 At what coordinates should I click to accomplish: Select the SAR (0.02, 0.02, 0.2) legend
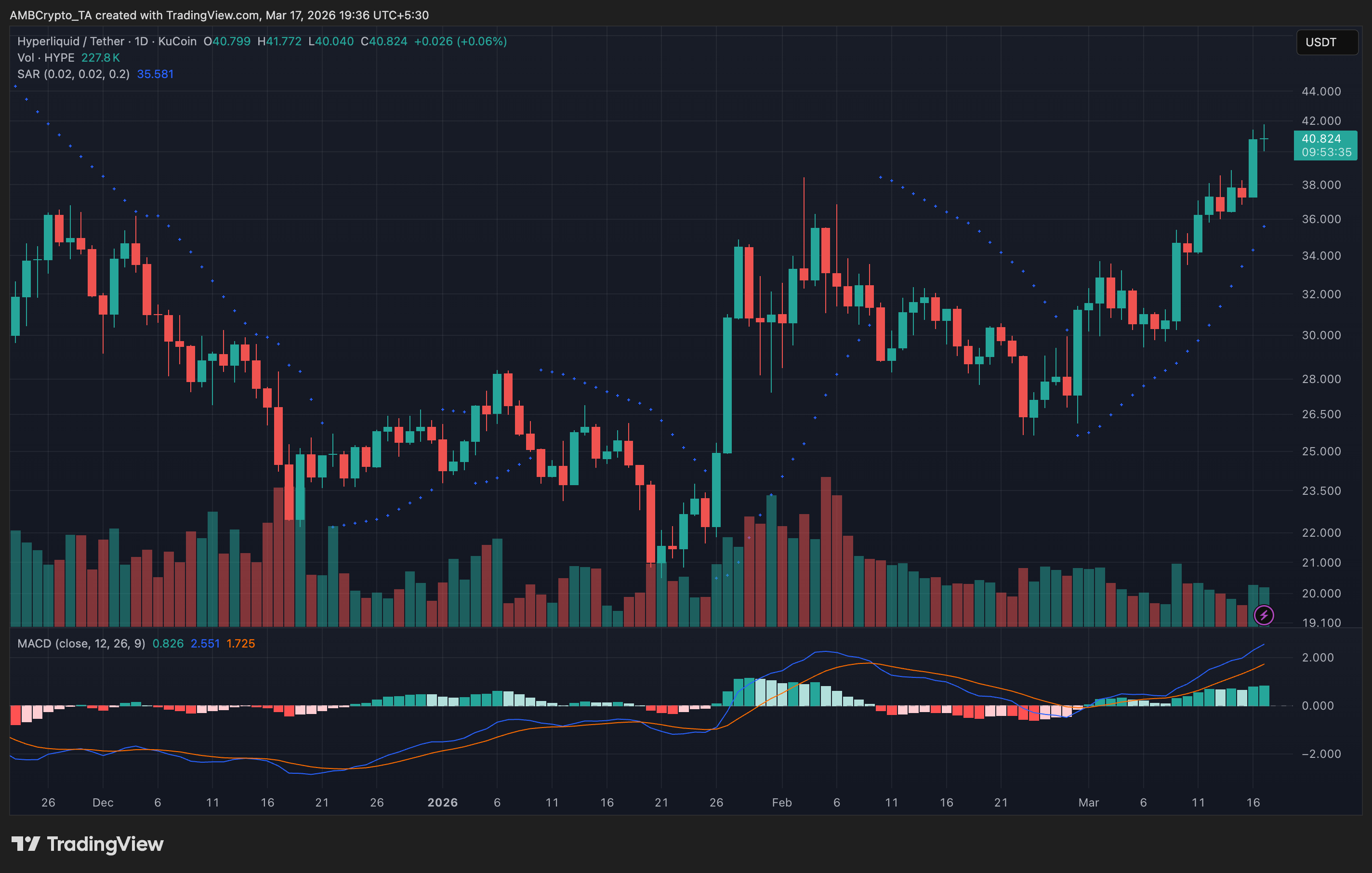pyautogui.click(x=73, y=74)
